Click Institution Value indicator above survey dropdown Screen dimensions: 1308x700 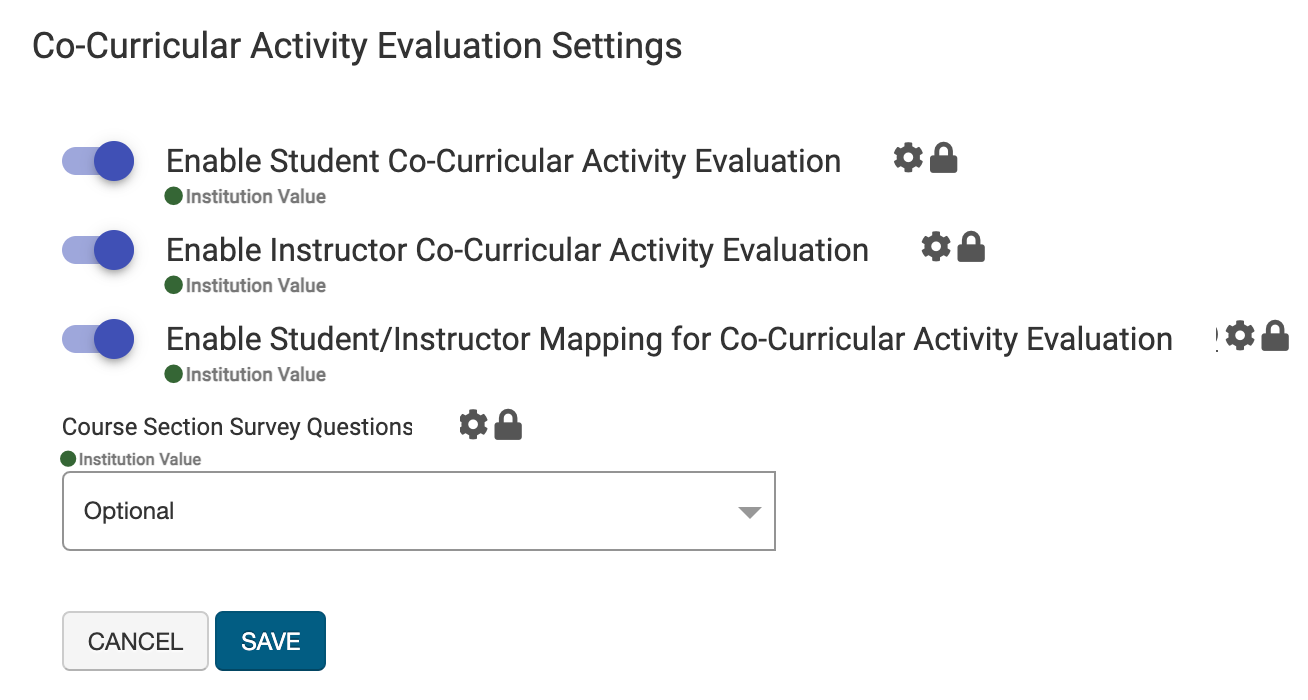click(131, 459)
